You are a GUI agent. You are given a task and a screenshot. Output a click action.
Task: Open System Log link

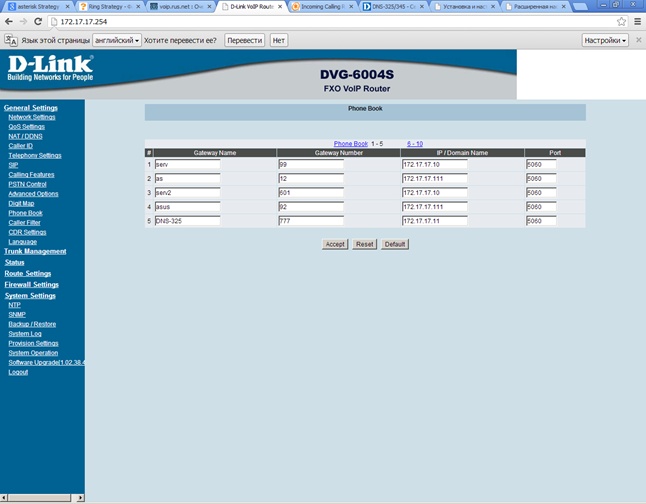point(25,333)
